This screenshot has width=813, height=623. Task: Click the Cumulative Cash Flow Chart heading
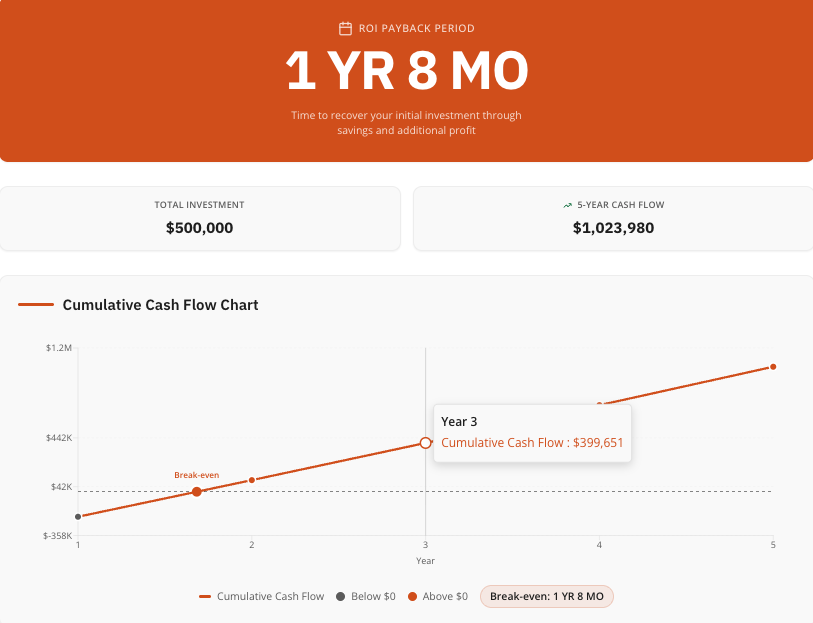[160, 305]
